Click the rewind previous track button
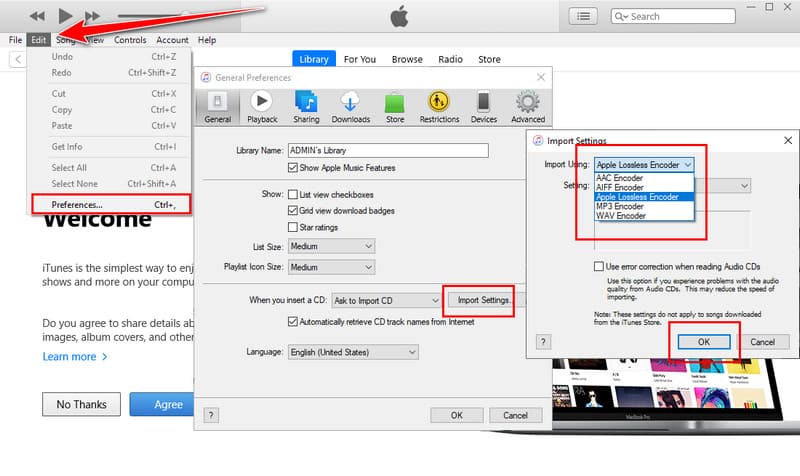Viewport: 800px width, 476px height. coord(37,16)
